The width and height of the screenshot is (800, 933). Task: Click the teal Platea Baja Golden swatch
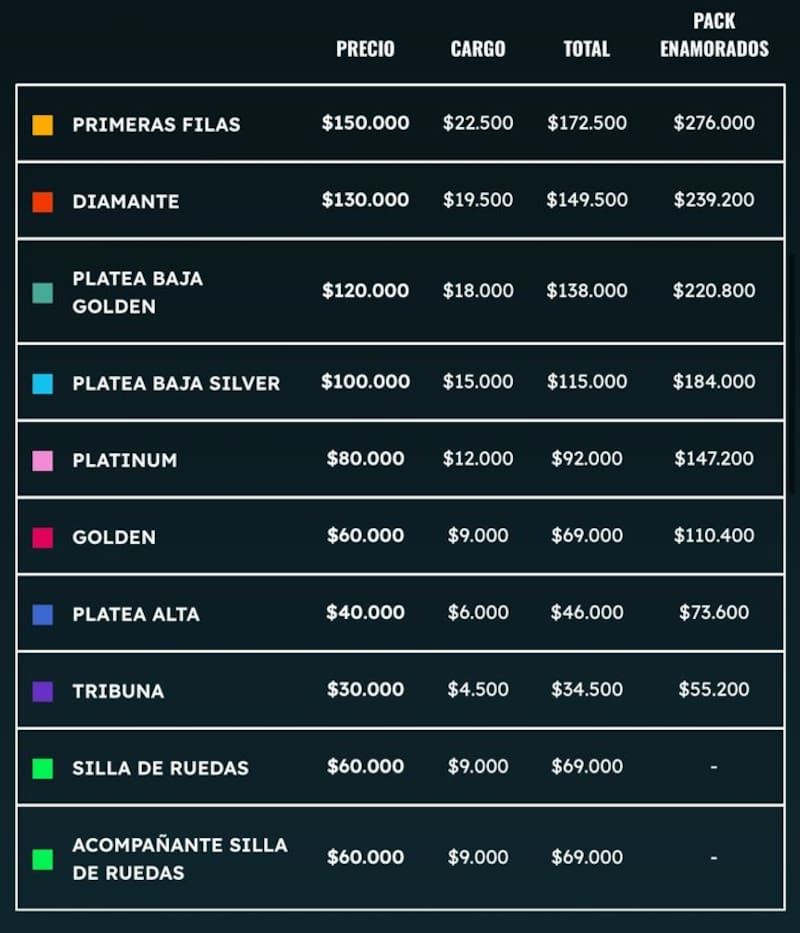pyautogui.click(x=43, y=293)
